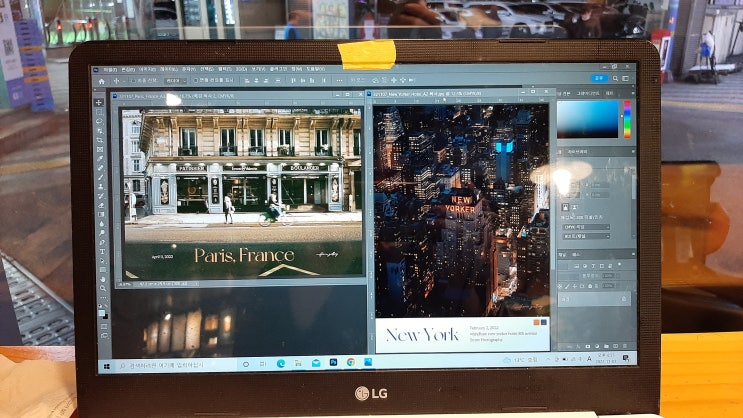Screen dimensions: 743x418
Task: Select the Rectangular Marquee tool
Action: click(x=99, y=112)
